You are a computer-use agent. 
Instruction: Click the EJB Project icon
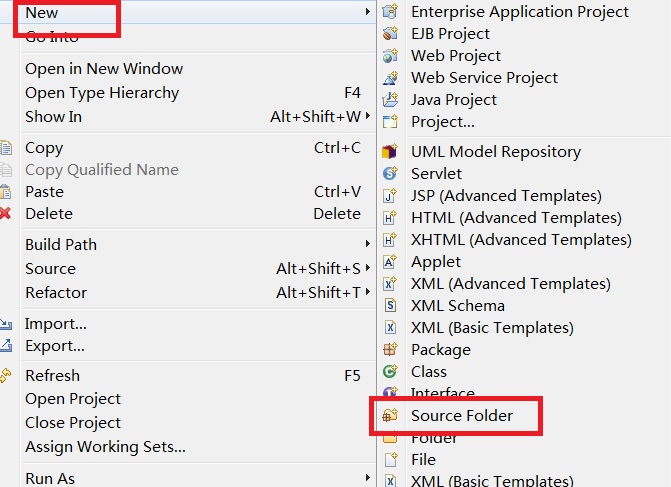point(391,34)
